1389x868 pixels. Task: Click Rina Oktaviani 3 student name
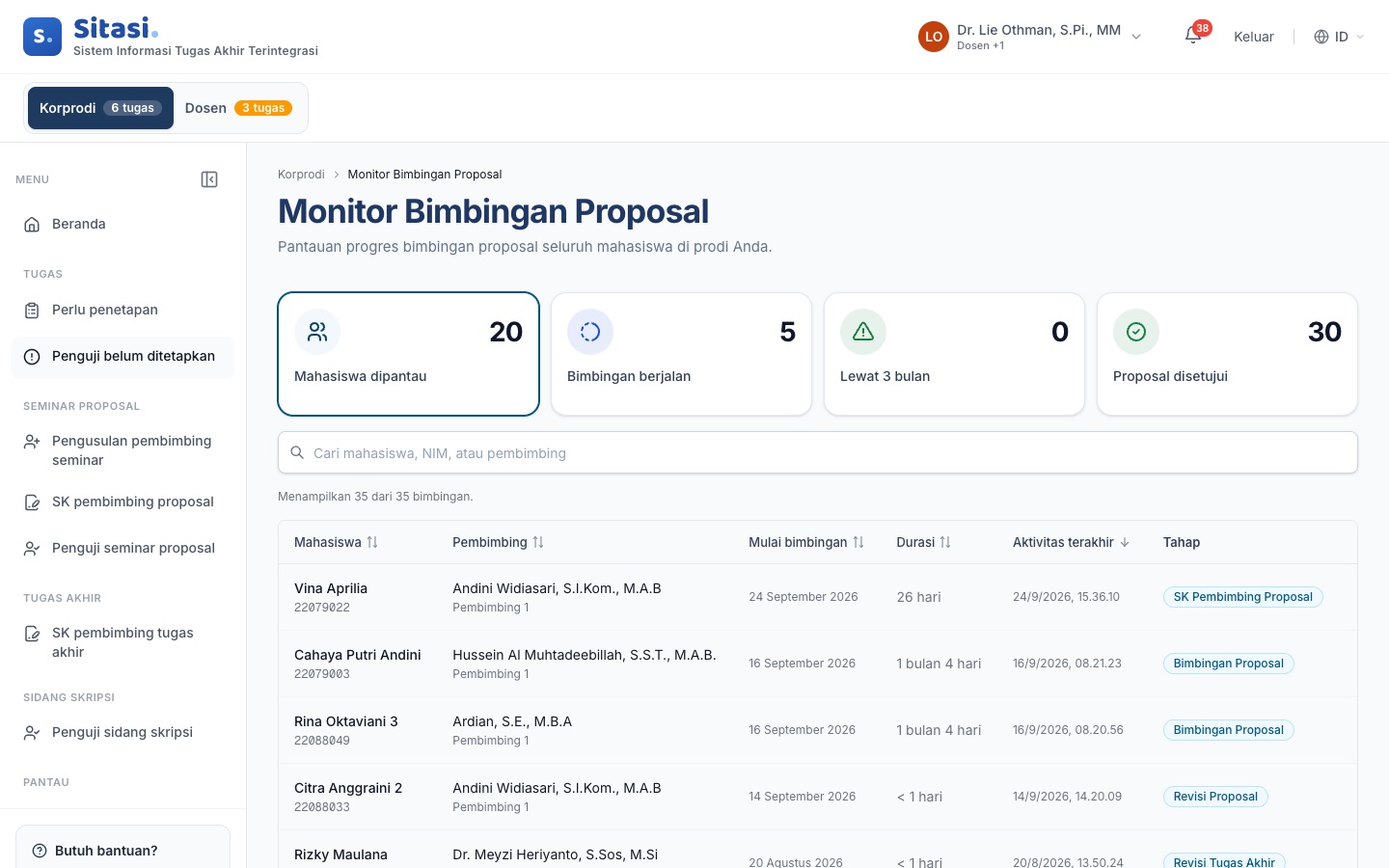[346, 721]
